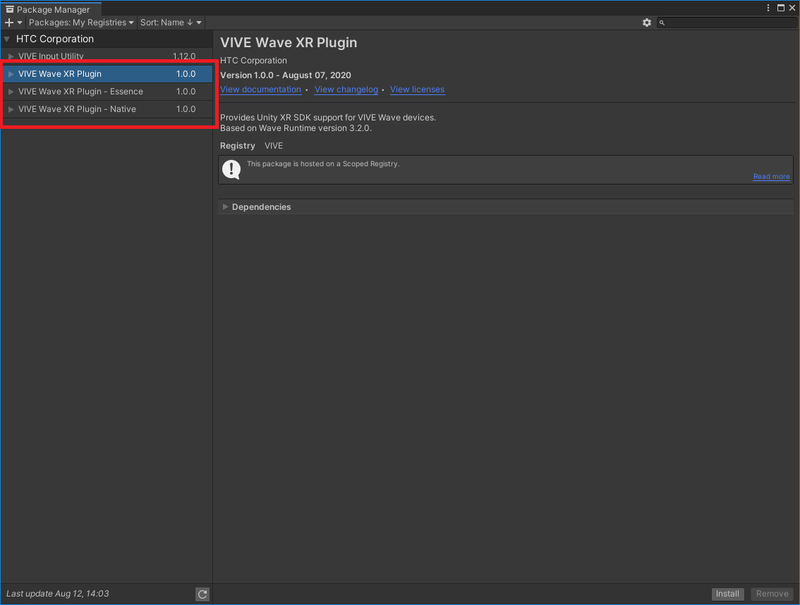Viewport: 800px width, 605px height.
Task: Click the Read more link
Action: [x=771, y=177]
